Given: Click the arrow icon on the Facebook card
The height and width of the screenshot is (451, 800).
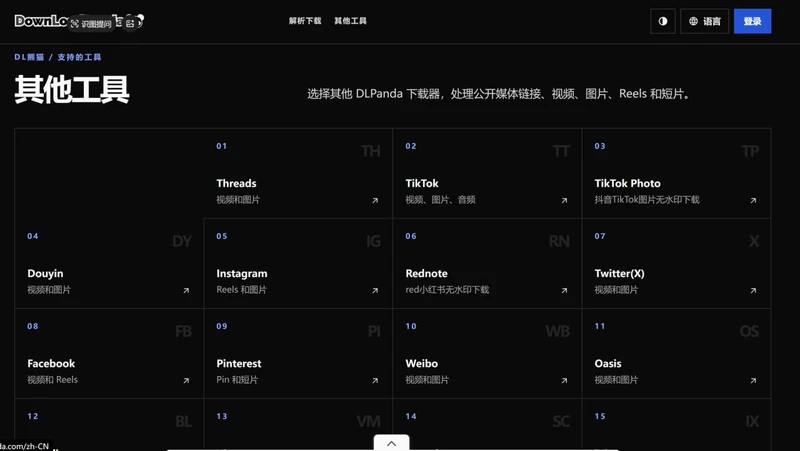Looking at the screenshot, I should pos(186,381).
